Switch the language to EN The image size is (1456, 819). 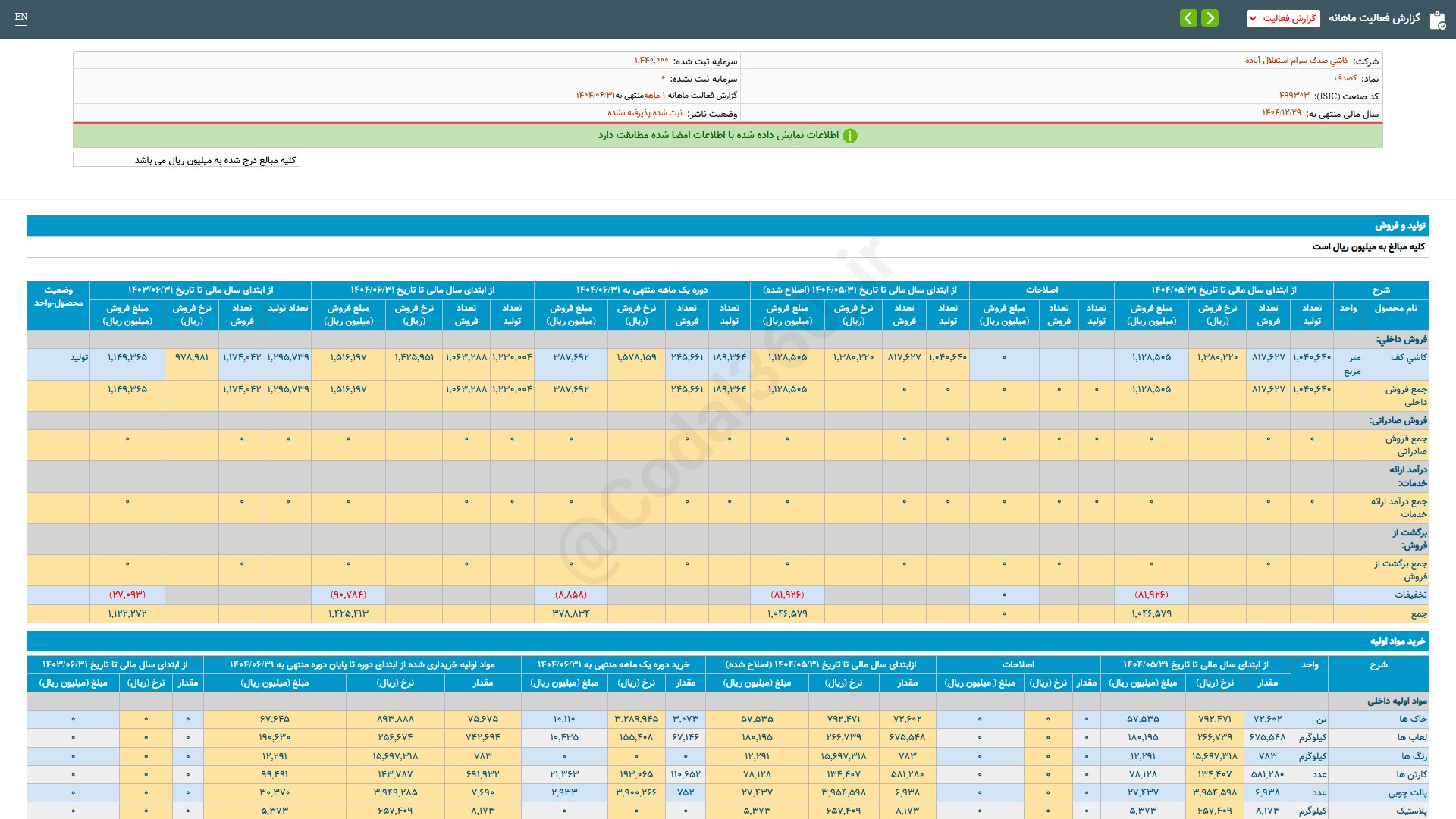21,17
